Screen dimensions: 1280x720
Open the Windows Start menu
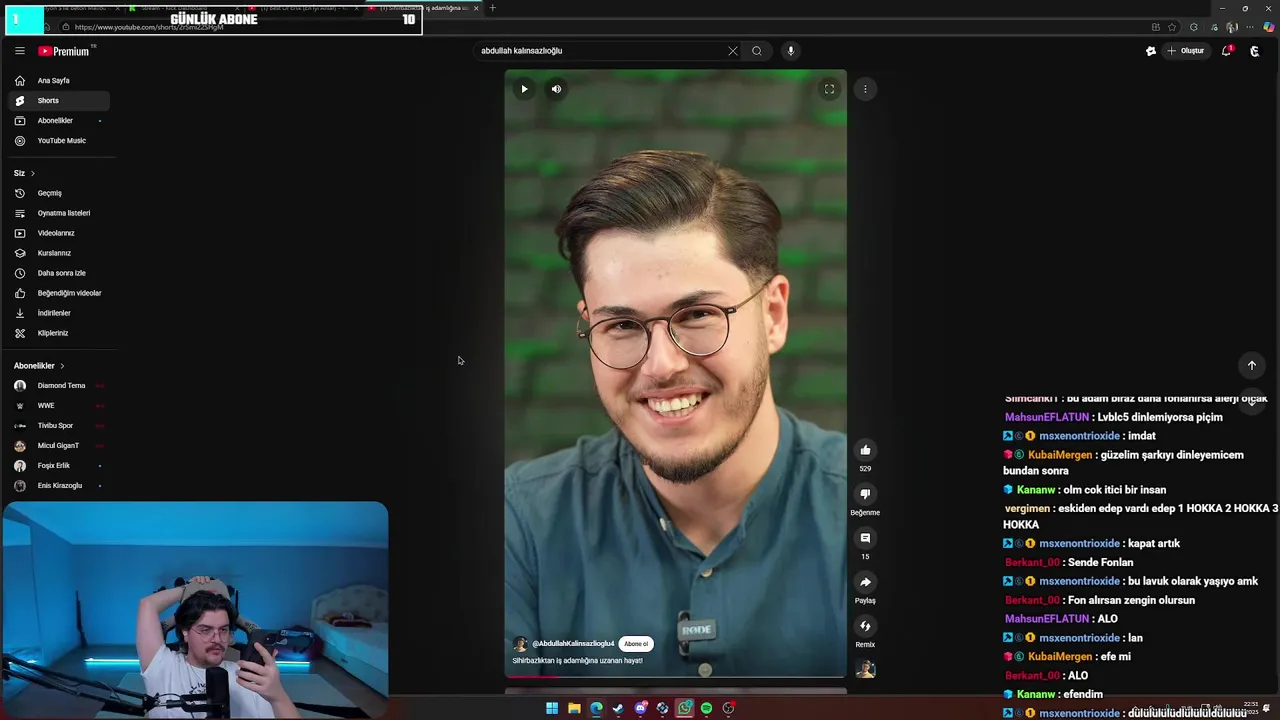pyautogui.click(x=552, y=708)
